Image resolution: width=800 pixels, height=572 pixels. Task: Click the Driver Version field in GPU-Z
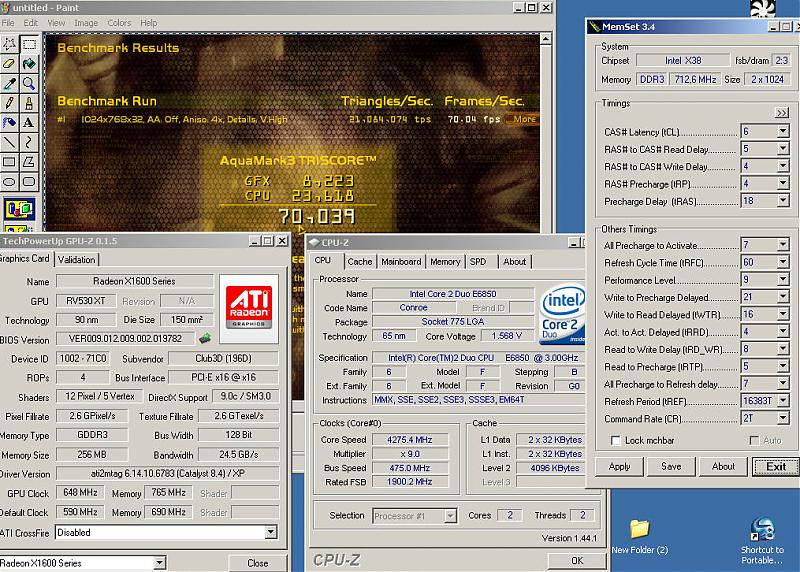click(167, 474)
